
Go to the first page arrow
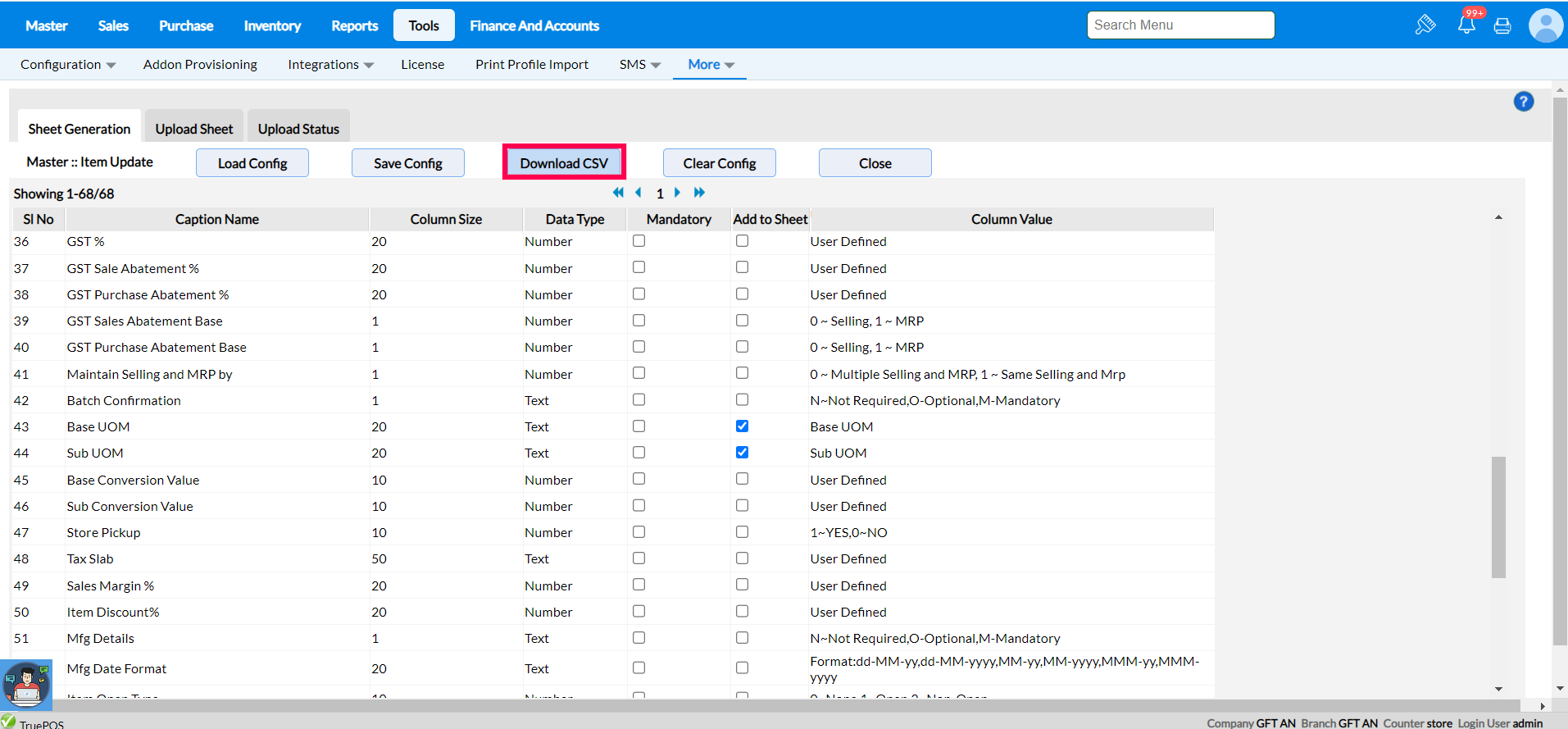[618, 193]
